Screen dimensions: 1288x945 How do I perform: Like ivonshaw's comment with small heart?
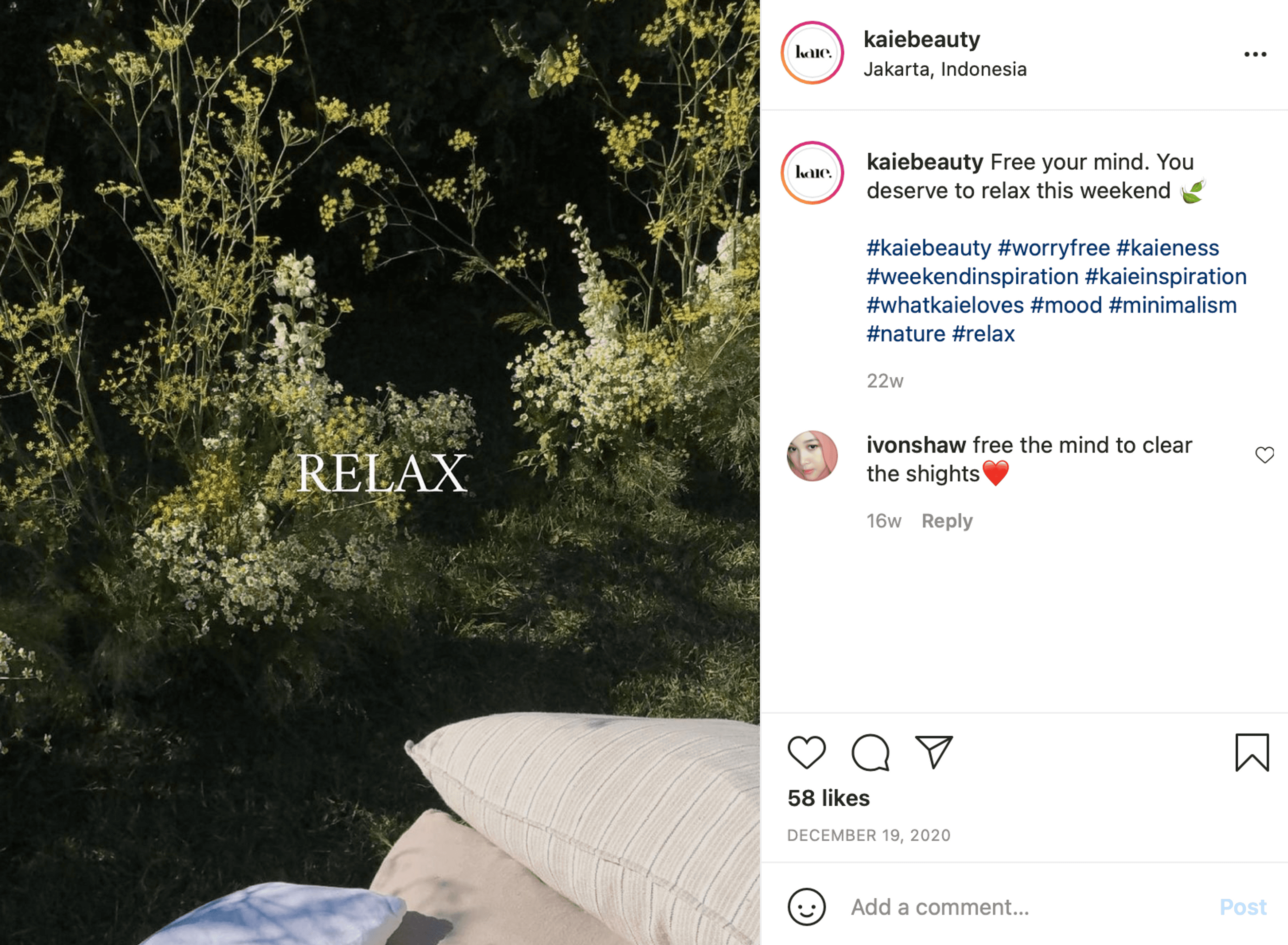pos(1265,455)
